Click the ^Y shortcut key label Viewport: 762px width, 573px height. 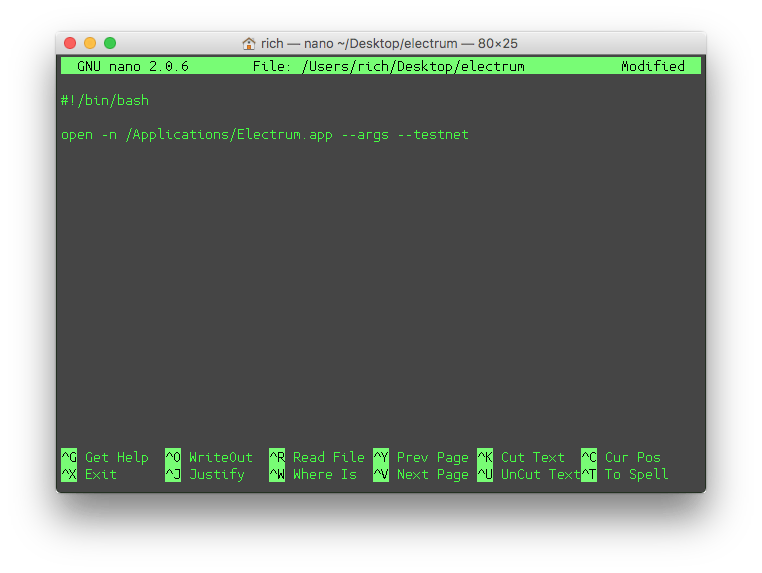(x=381, y=457)
